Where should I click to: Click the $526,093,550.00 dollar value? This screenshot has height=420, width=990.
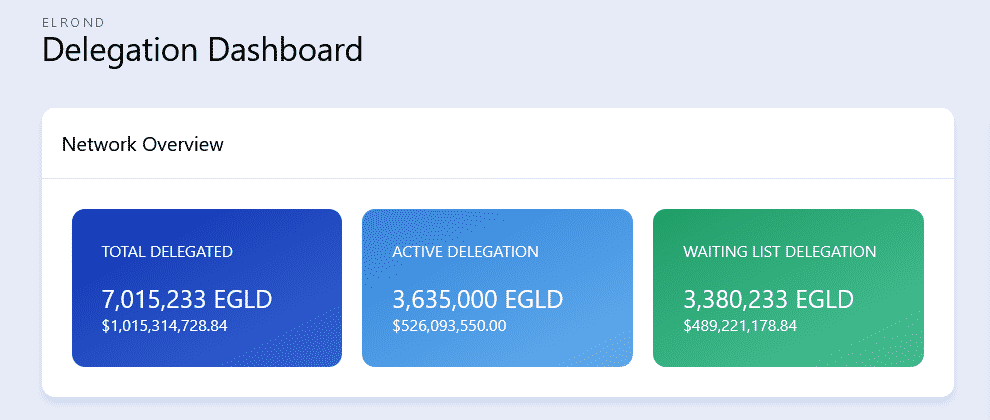click(449, 326)
